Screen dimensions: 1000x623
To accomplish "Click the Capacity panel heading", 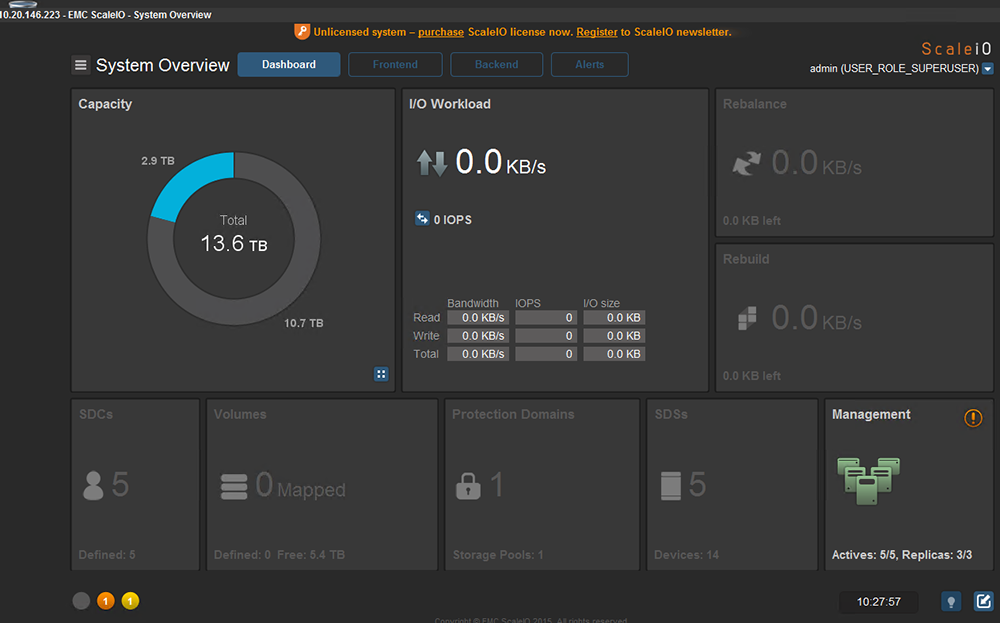I will click(x=105, y=104).
